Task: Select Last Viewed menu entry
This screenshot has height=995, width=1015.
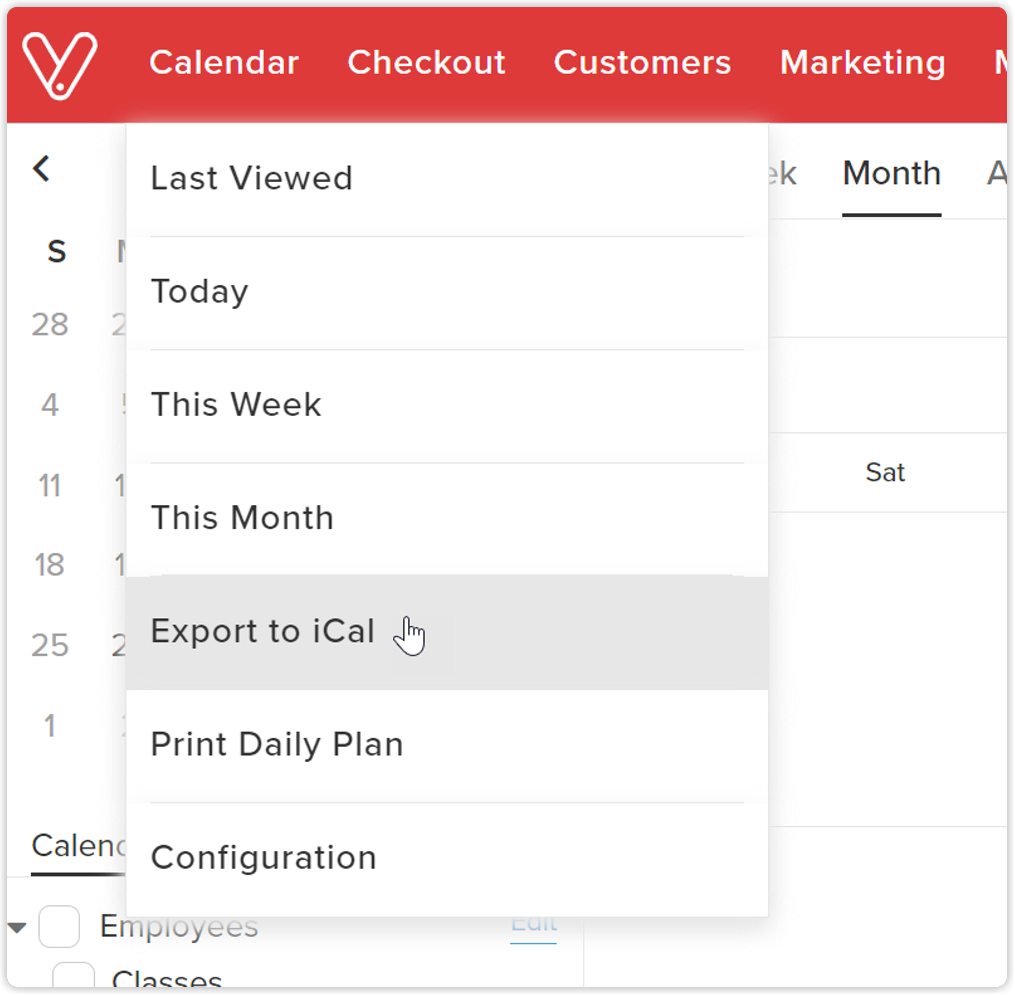Action: [x=251, y=179]
